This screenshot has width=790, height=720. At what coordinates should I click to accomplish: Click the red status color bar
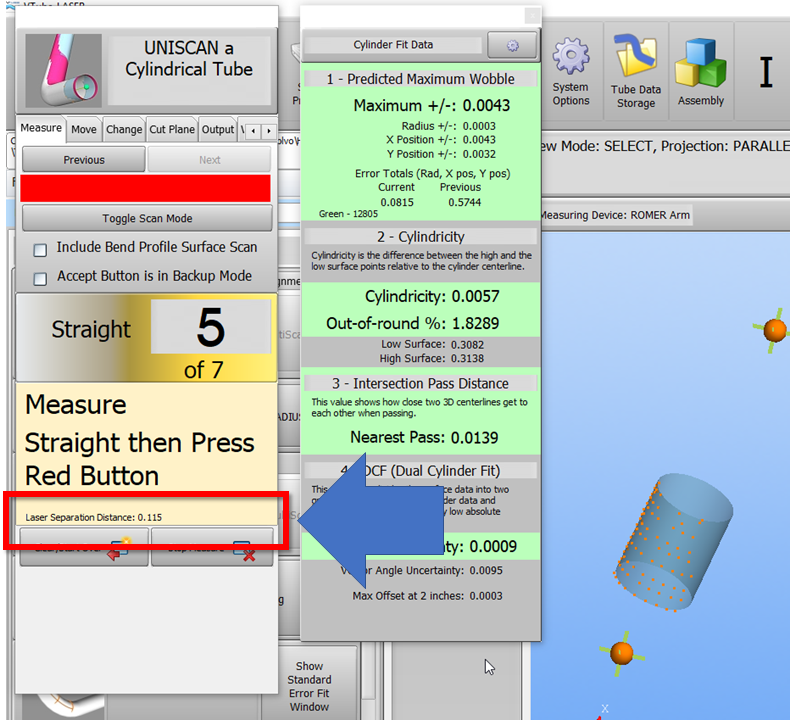146,189
